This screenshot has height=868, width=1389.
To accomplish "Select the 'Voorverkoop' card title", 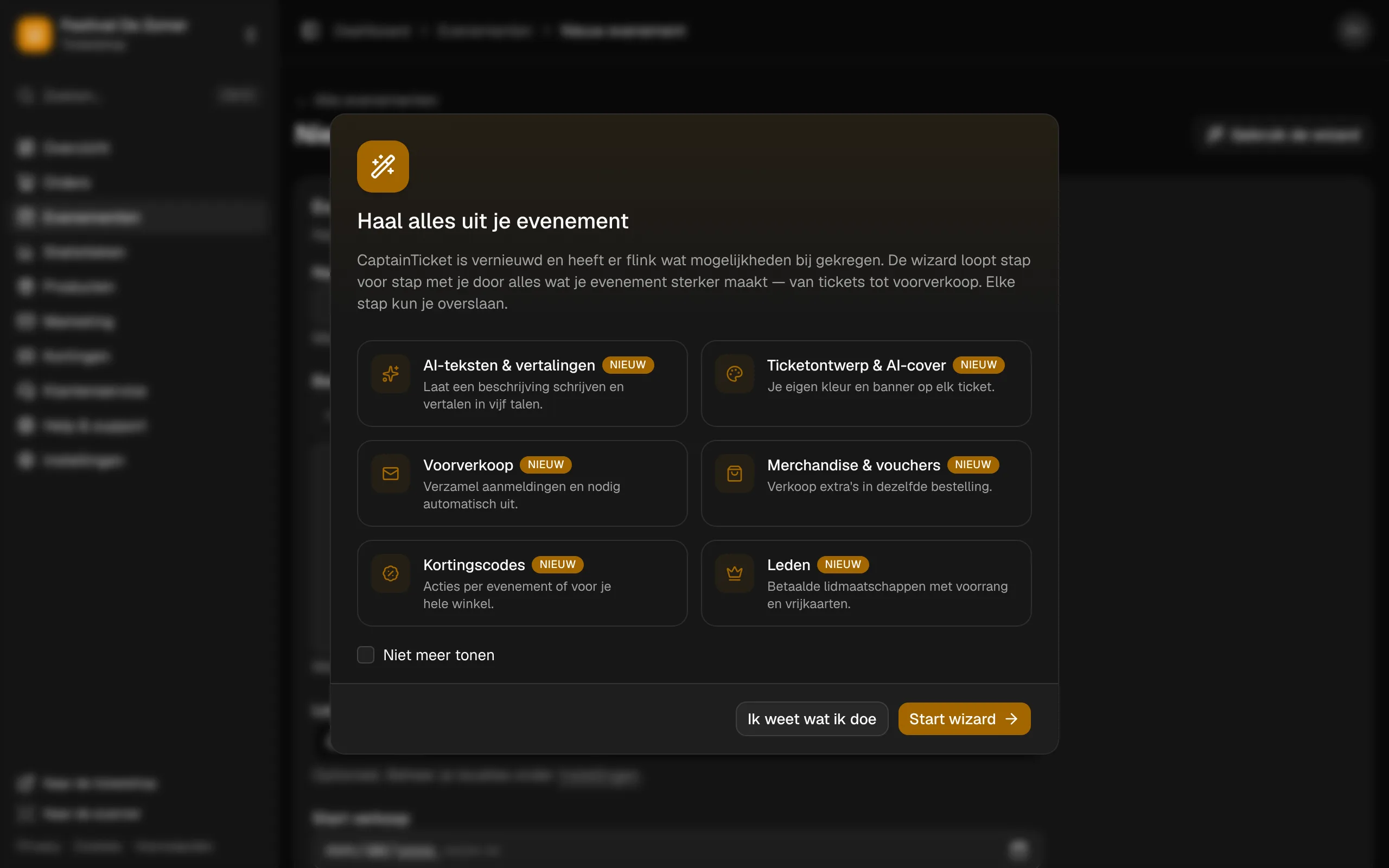I will (468, 465).
